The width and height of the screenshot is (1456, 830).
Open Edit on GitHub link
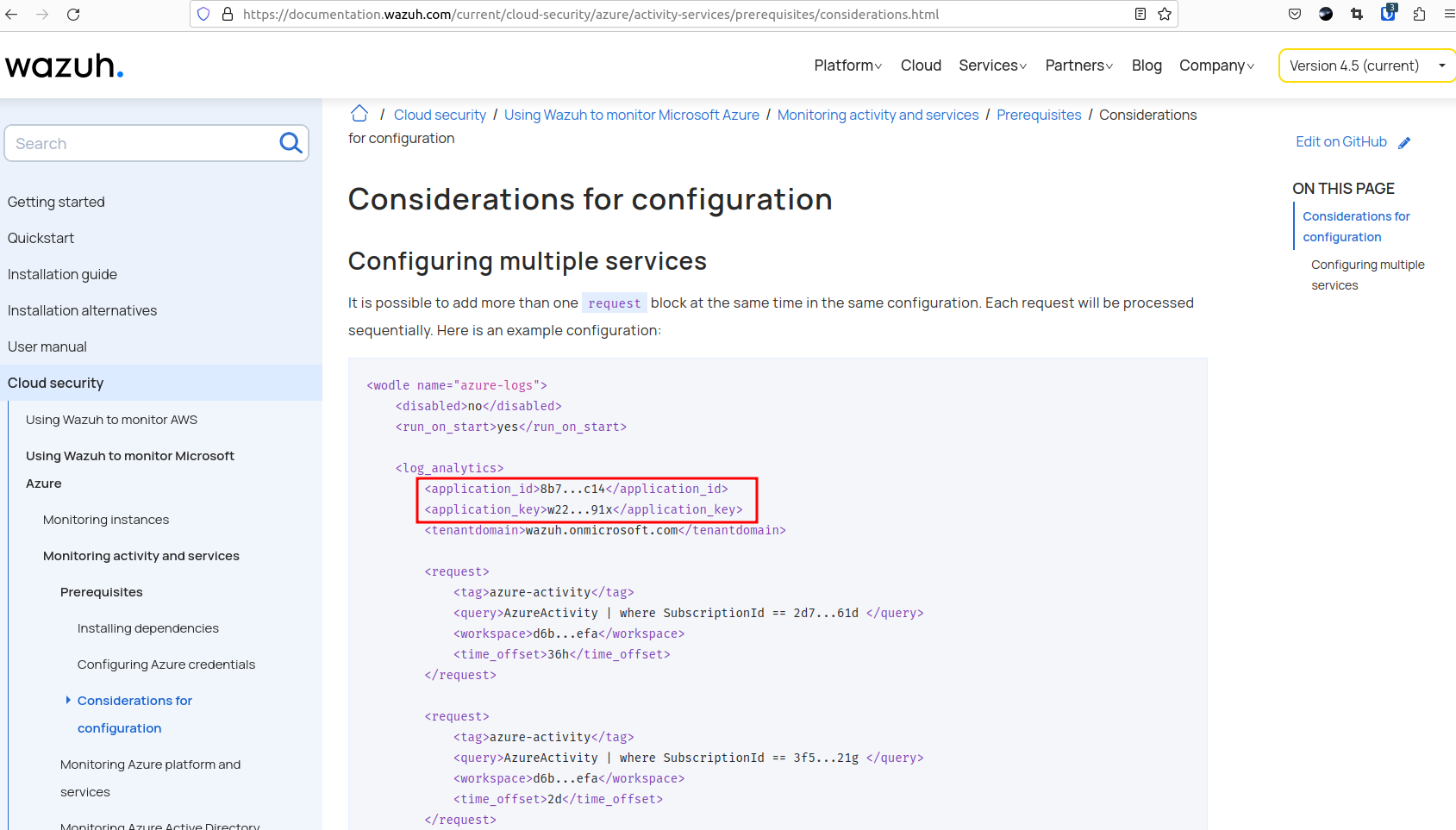1341,142
